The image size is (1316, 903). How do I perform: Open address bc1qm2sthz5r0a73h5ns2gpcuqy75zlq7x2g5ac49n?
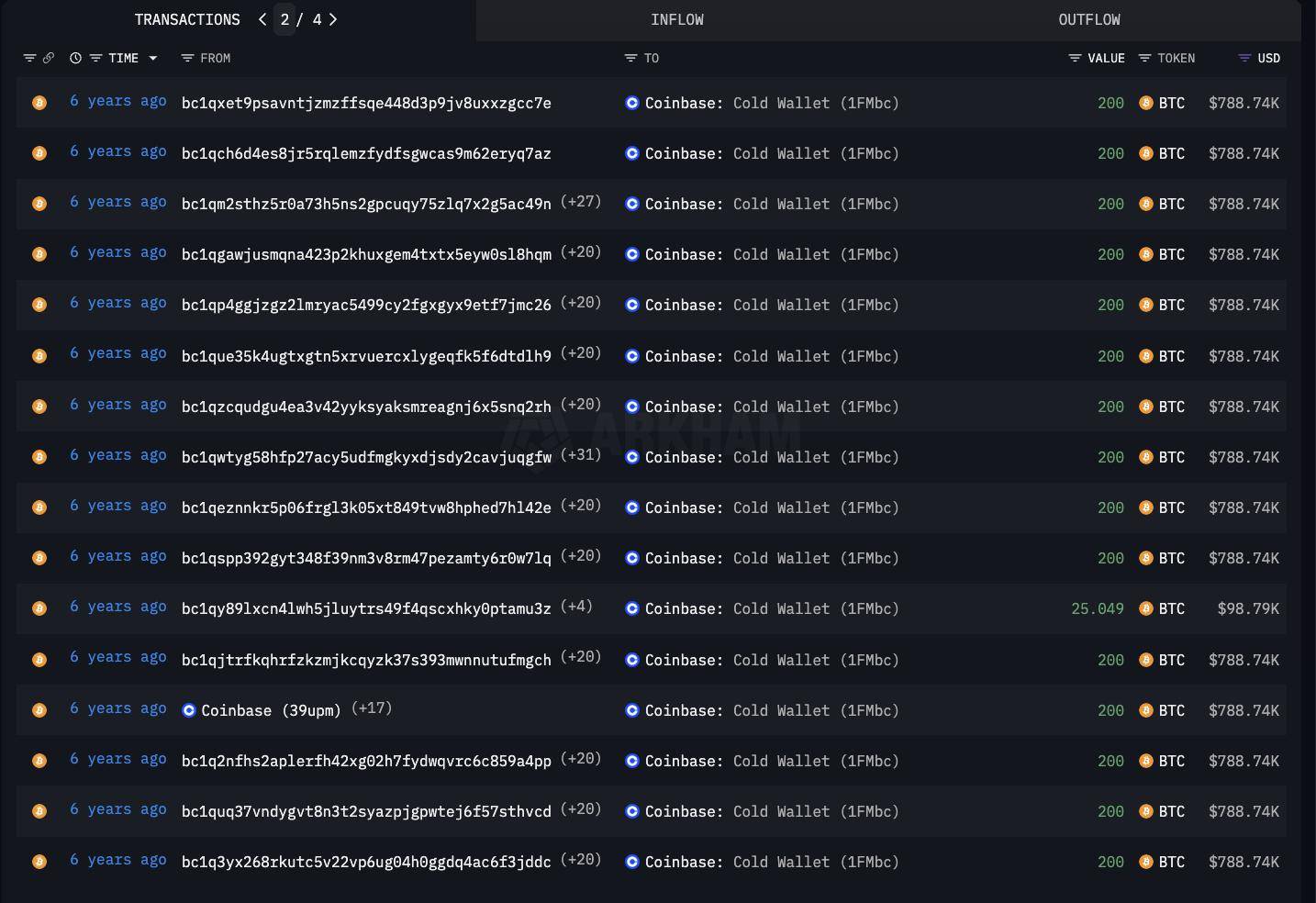pos(366,204)
